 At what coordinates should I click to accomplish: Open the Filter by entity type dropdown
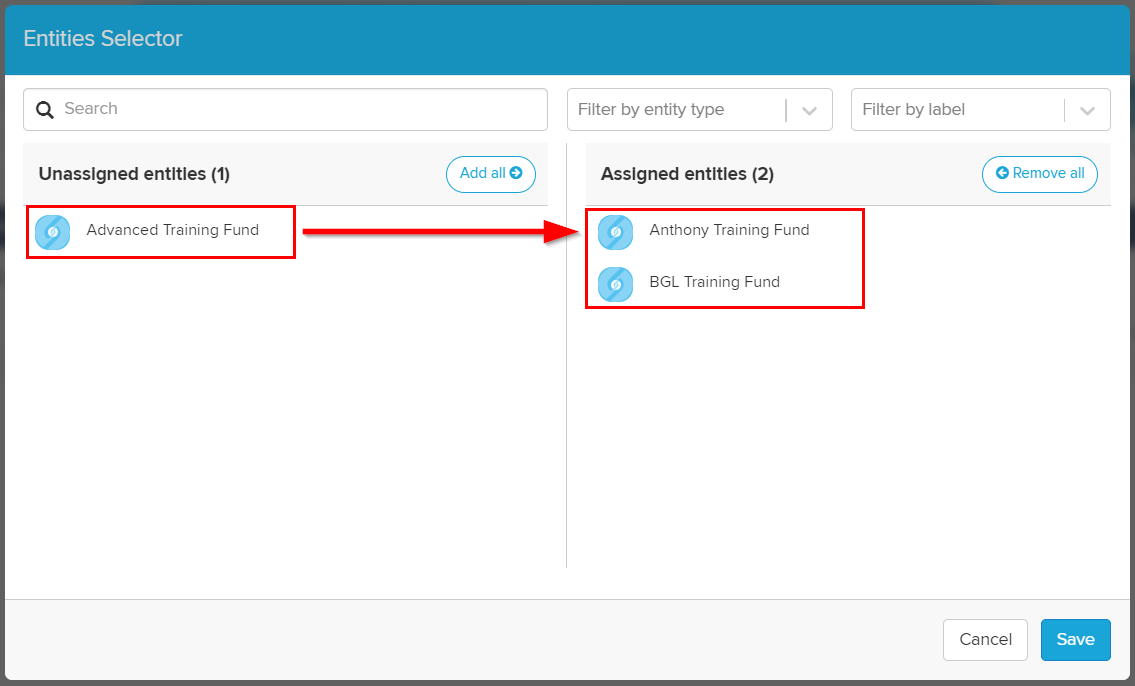pyautogui.click(x=699, y=110)
